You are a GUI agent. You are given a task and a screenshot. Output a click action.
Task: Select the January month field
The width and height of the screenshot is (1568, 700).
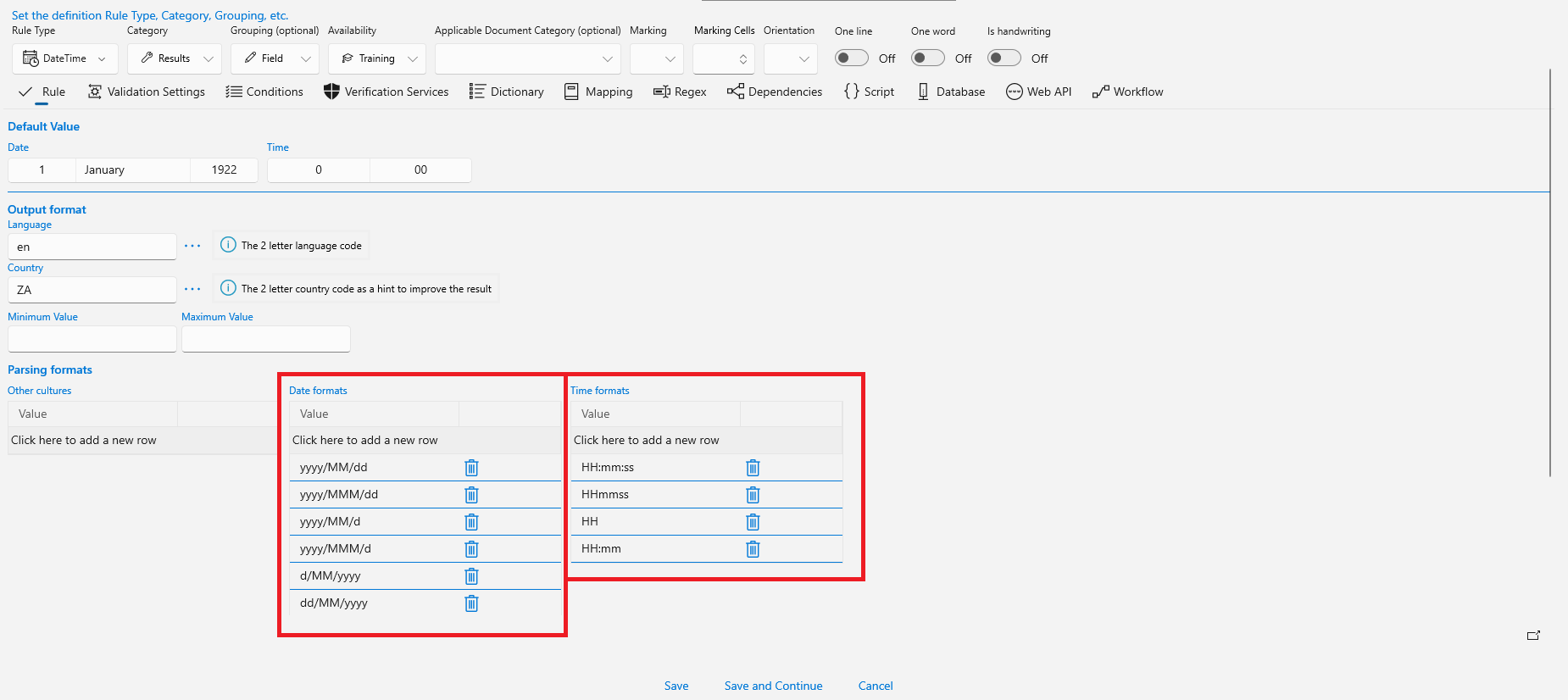(x=133, y=169)
